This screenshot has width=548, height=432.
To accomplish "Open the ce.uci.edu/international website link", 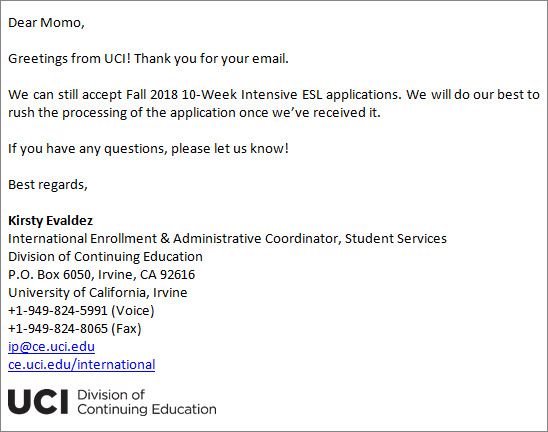I will pos(81,365).
